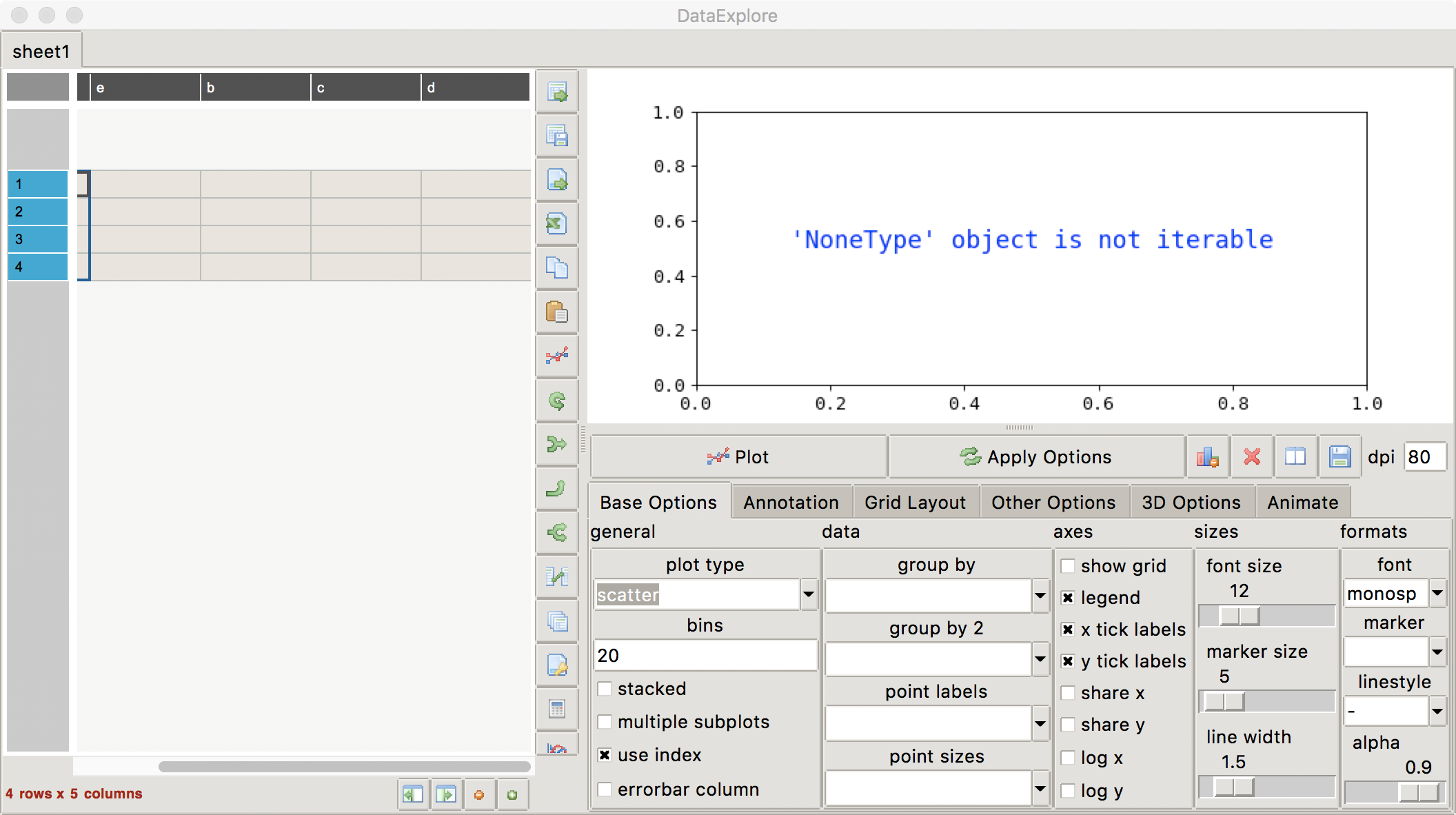This screenshot has width=1456, height=815.
Task: Click the split-view icon beside the red X
Action: coord(1295,456)
